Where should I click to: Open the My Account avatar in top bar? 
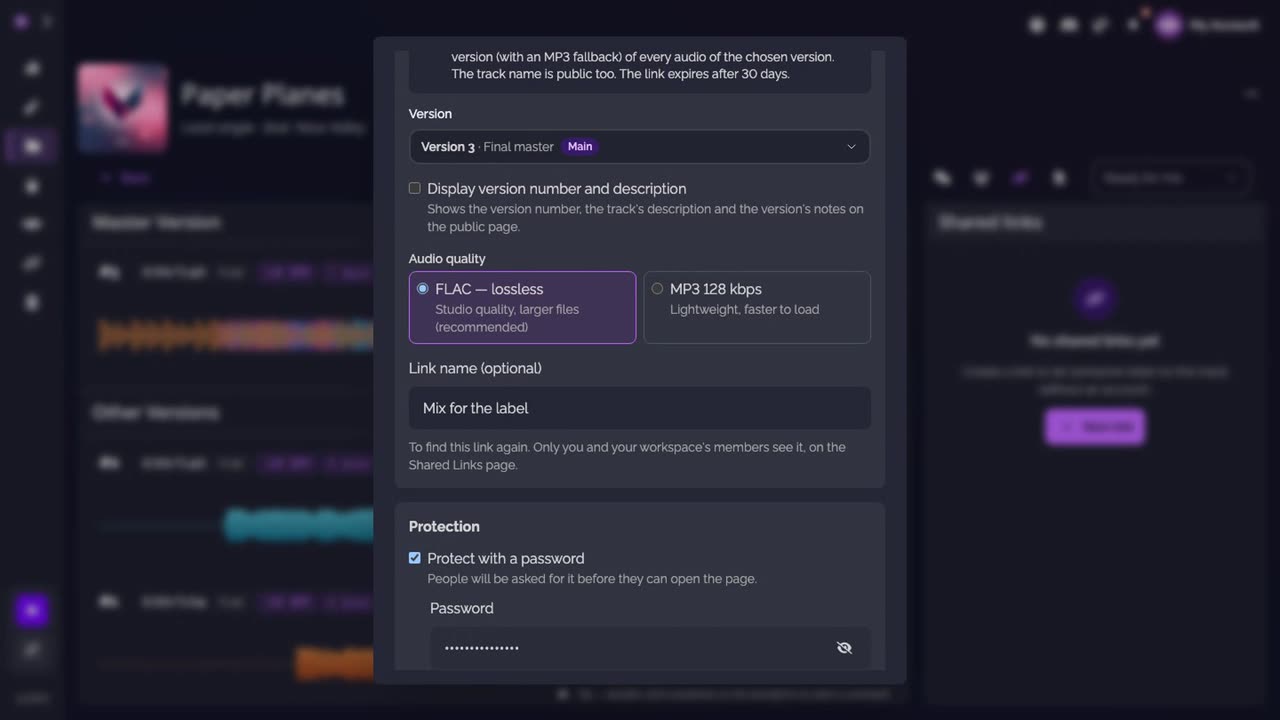tap(1168, 25)
